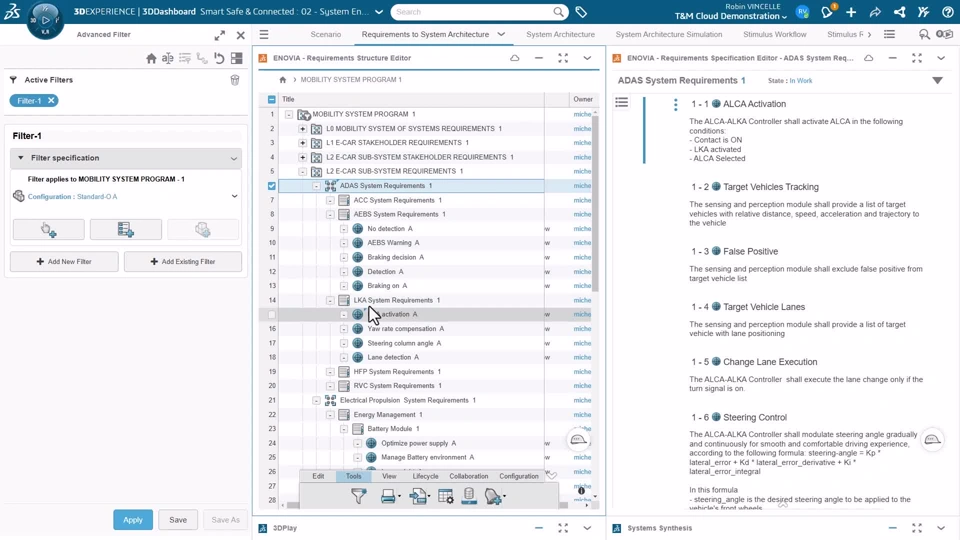Uncheck the ADAS System Requirements row checkbox

tap(272, 186)
